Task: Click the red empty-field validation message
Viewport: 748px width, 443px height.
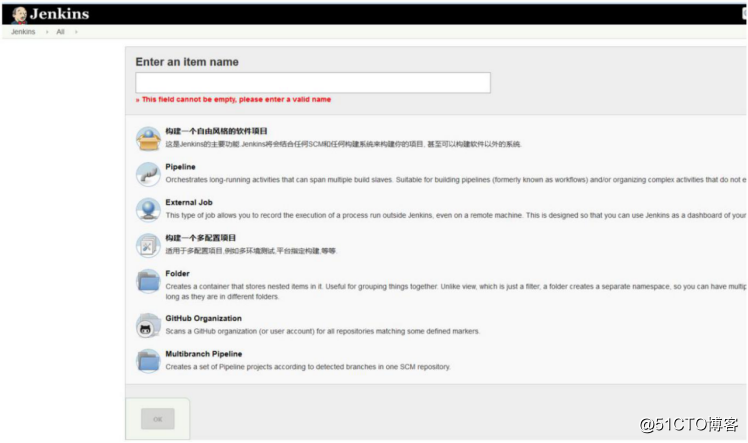Action: coord(233,99)
